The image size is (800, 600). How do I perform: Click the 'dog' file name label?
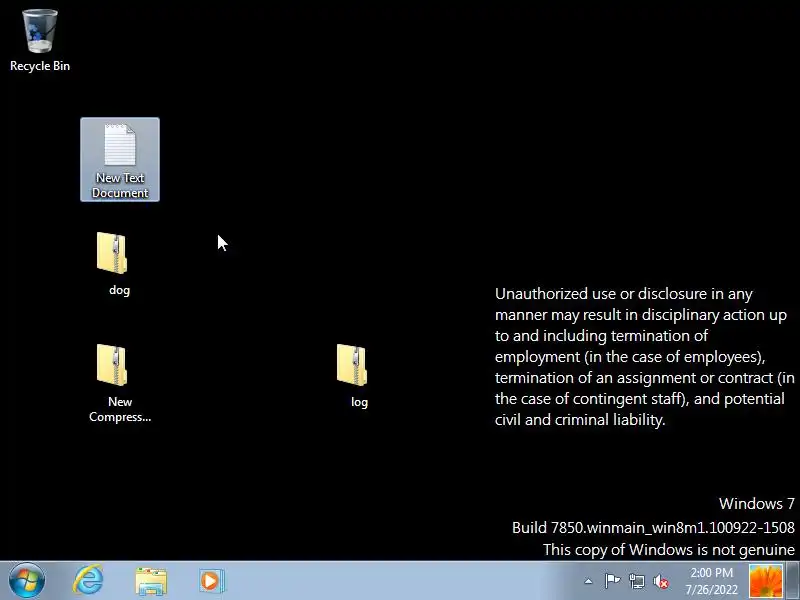tap(119, 290)
